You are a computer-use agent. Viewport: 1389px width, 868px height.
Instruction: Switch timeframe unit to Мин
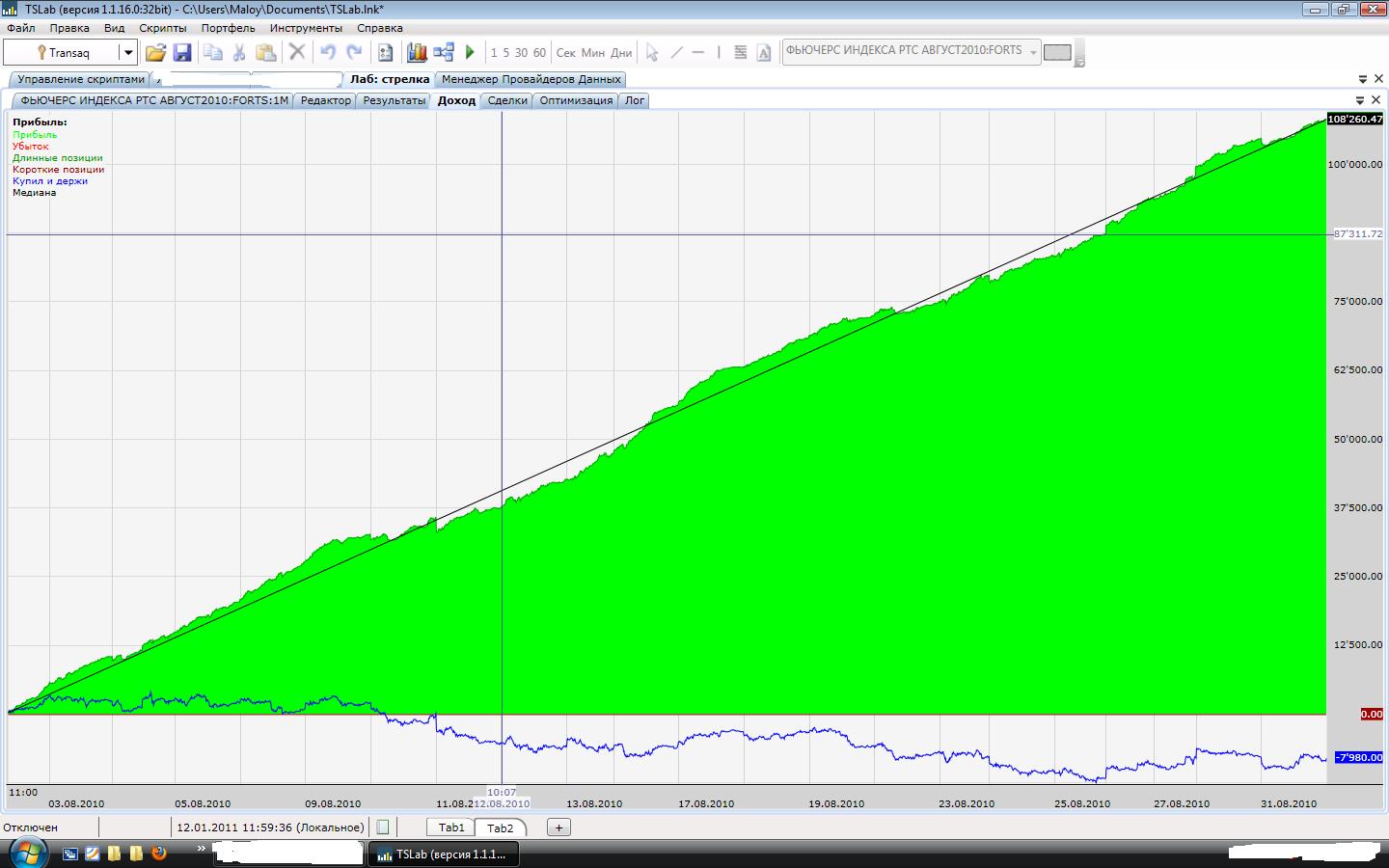click(593, 53)
